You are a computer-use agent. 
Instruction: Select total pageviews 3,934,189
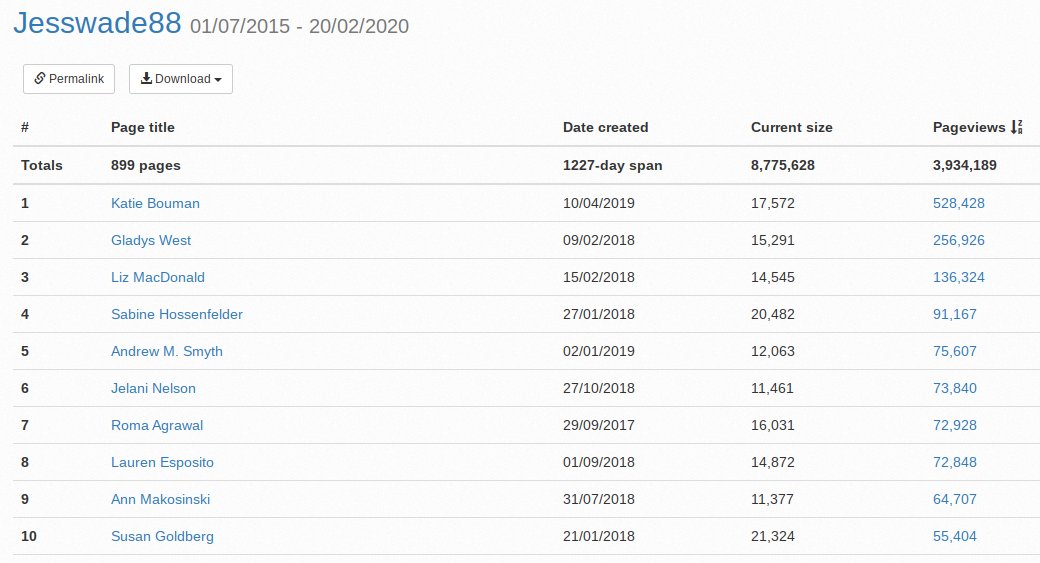point(964,166)
